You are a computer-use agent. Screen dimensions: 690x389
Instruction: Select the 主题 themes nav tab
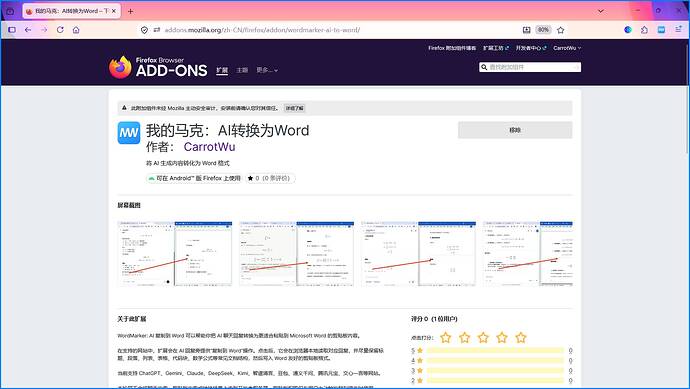click(242, 70)
